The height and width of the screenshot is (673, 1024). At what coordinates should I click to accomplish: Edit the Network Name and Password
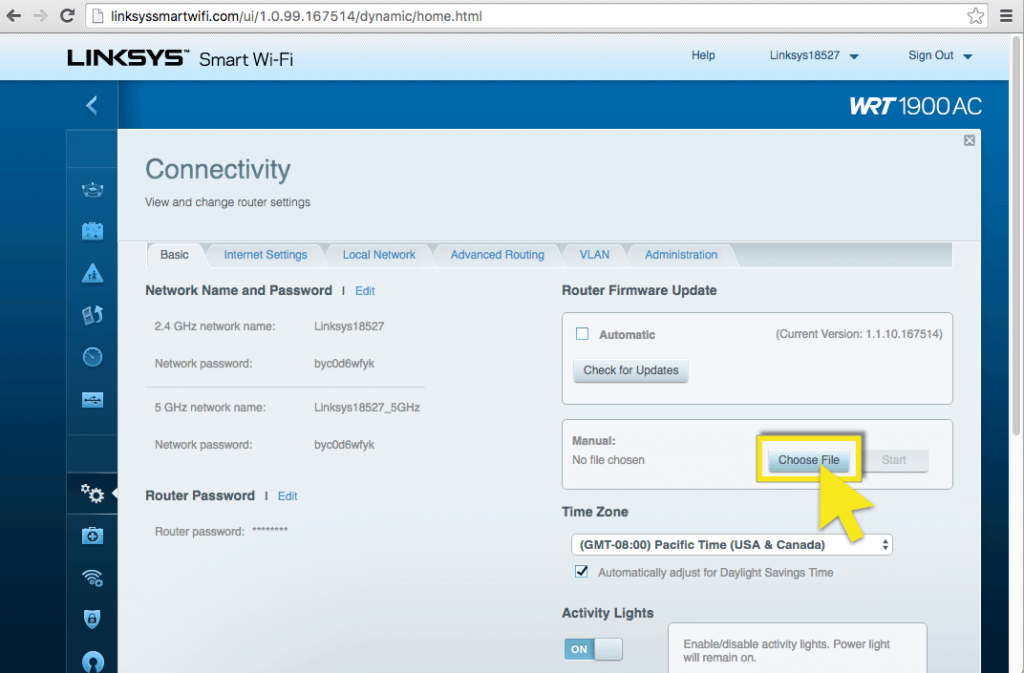point(364,290)
